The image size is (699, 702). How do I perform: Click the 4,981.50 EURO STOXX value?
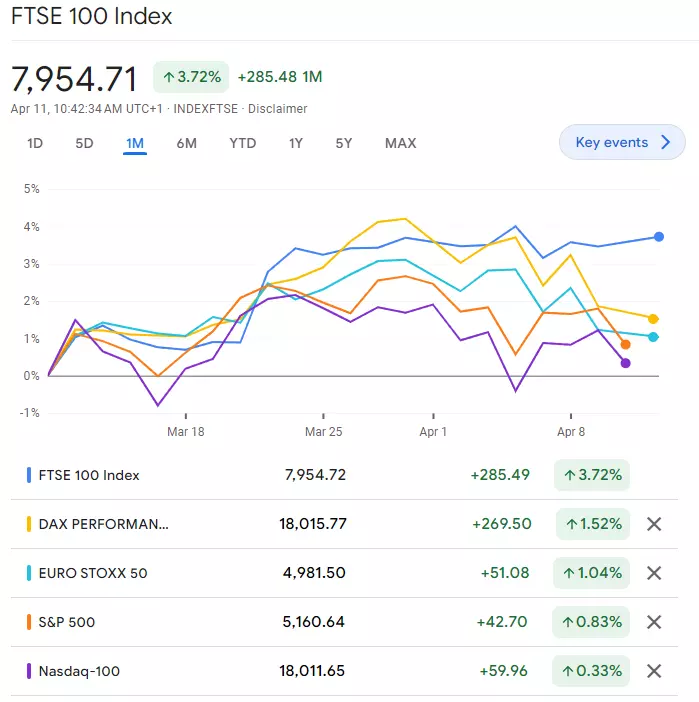pos(314,573)
